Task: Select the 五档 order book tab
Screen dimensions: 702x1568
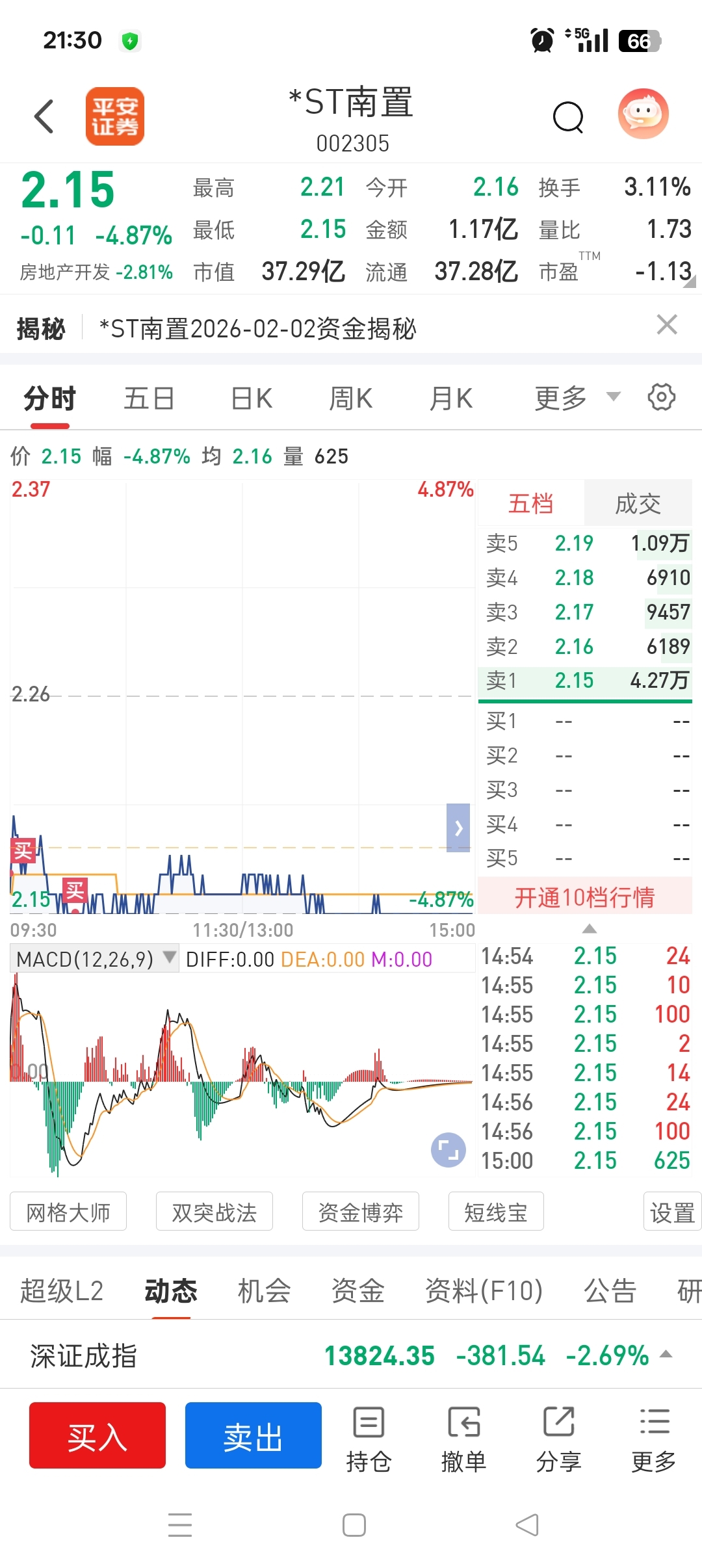Action: pos(531,503)
